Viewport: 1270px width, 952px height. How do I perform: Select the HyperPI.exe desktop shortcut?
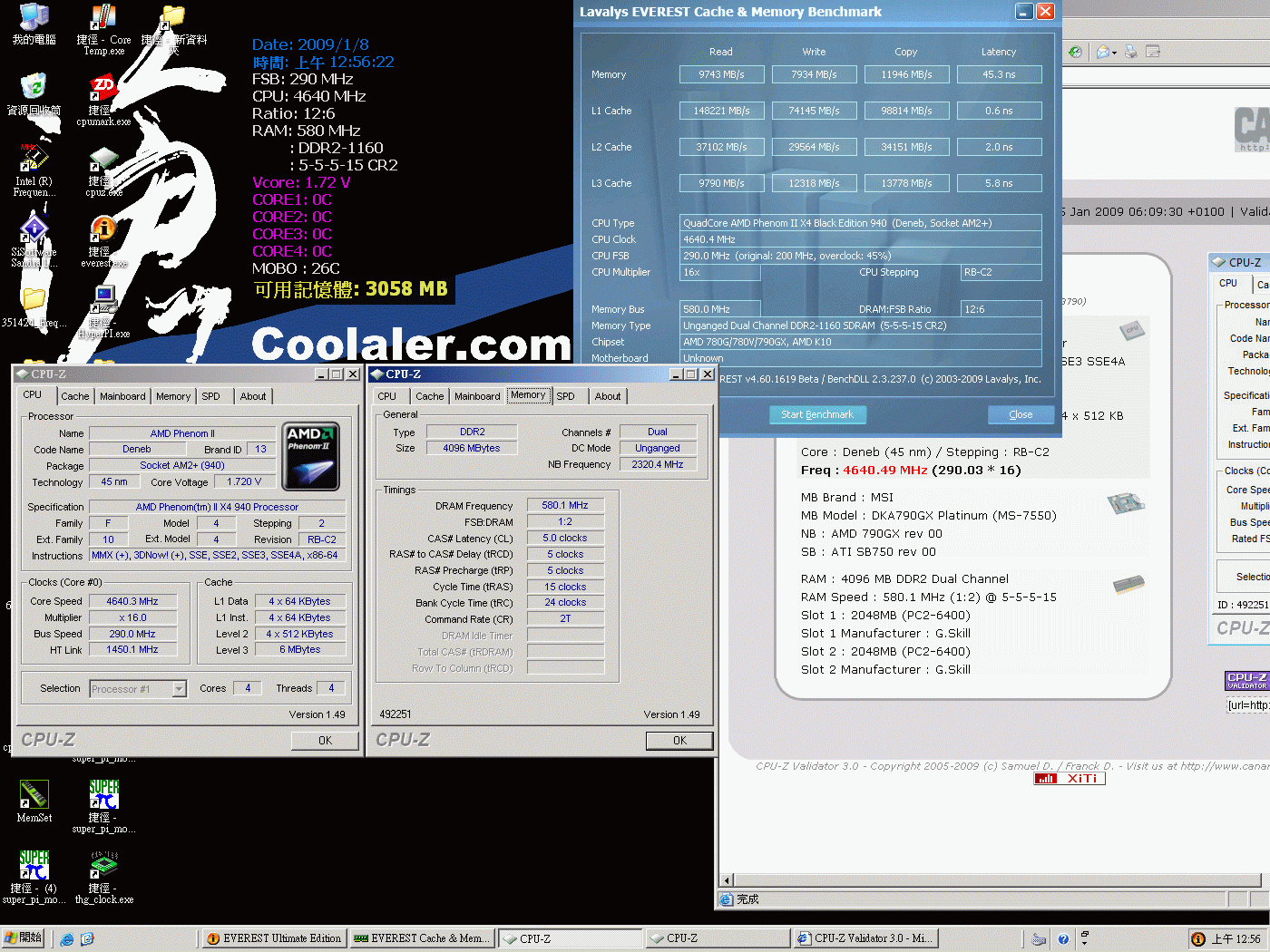(103, 313)
